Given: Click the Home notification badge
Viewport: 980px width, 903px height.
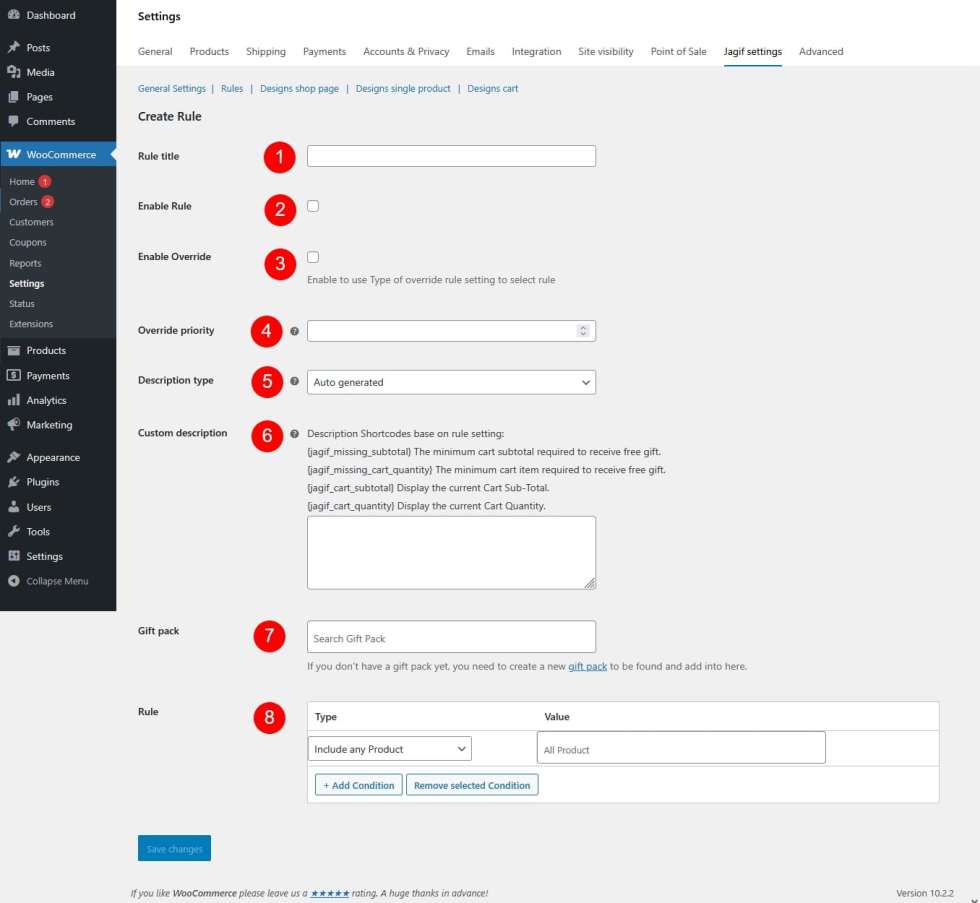Looking at the screenshot, I should (44, 181).
